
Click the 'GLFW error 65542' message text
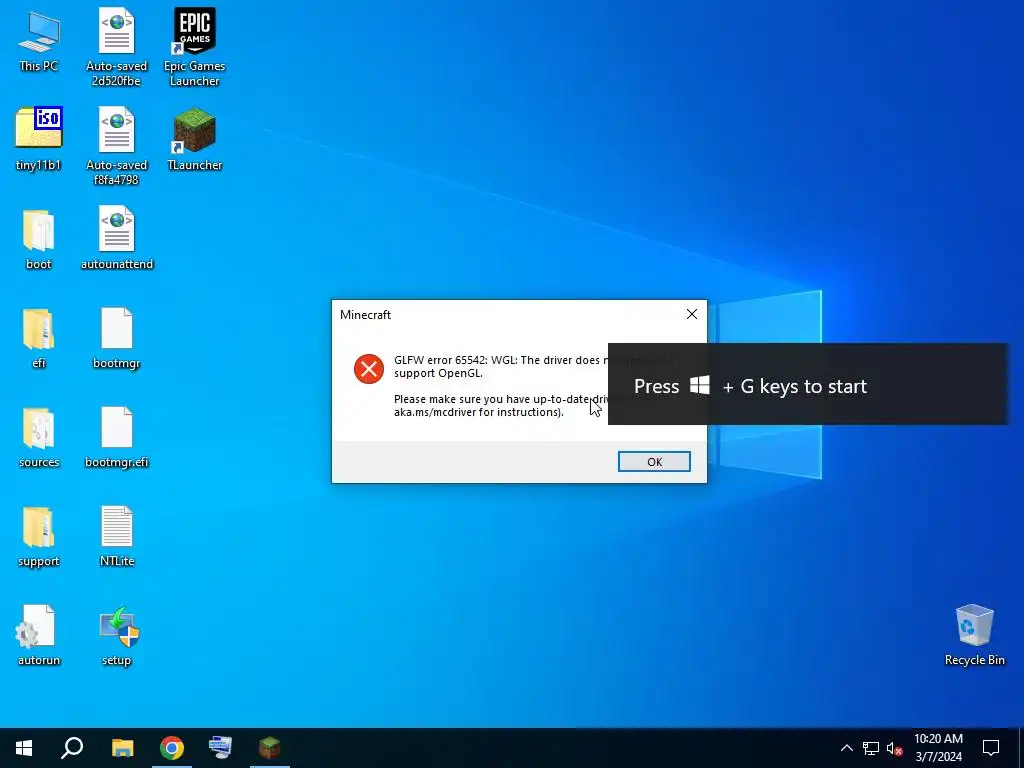click(502, 366)
